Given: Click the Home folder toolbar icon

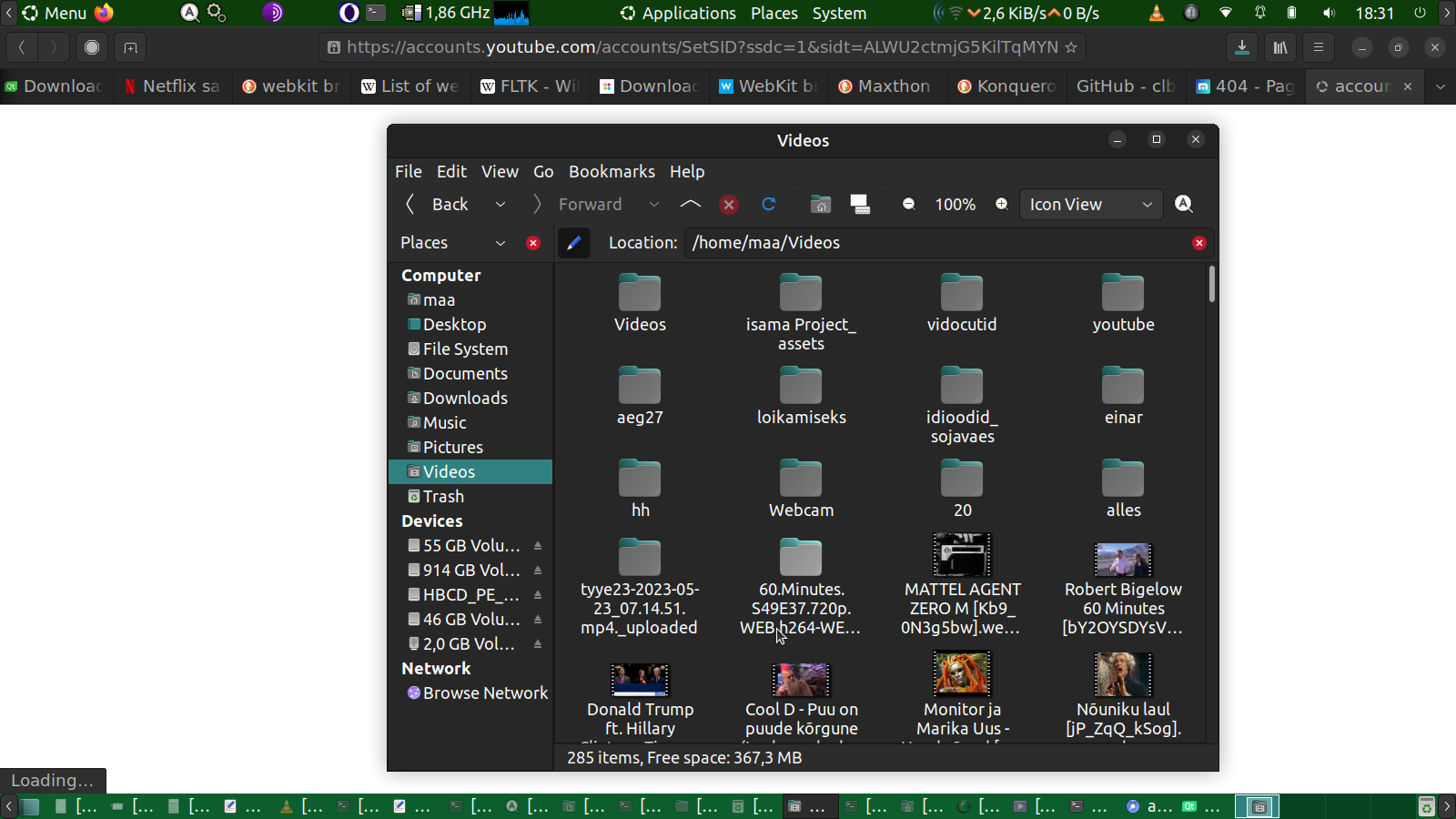Looking at the screenshot, I should pyautogui.click(x=821, y=205).
